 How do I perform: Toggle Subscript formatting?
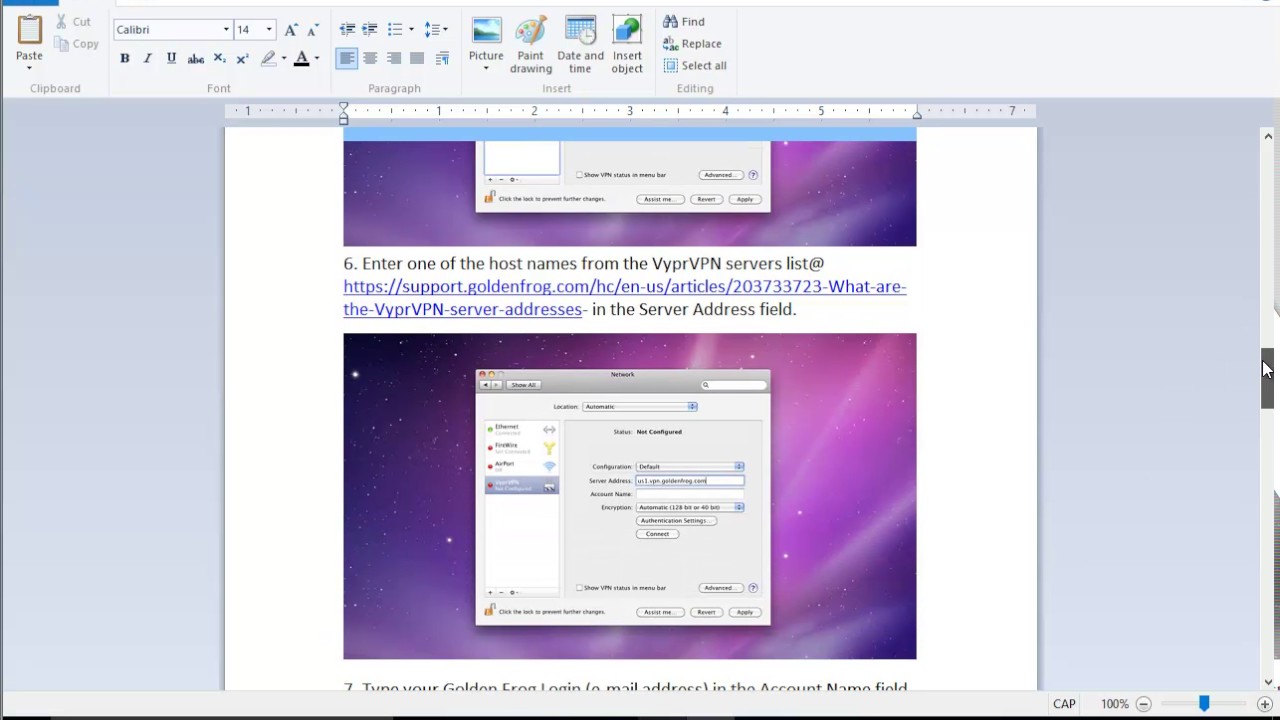pos(219,59)
